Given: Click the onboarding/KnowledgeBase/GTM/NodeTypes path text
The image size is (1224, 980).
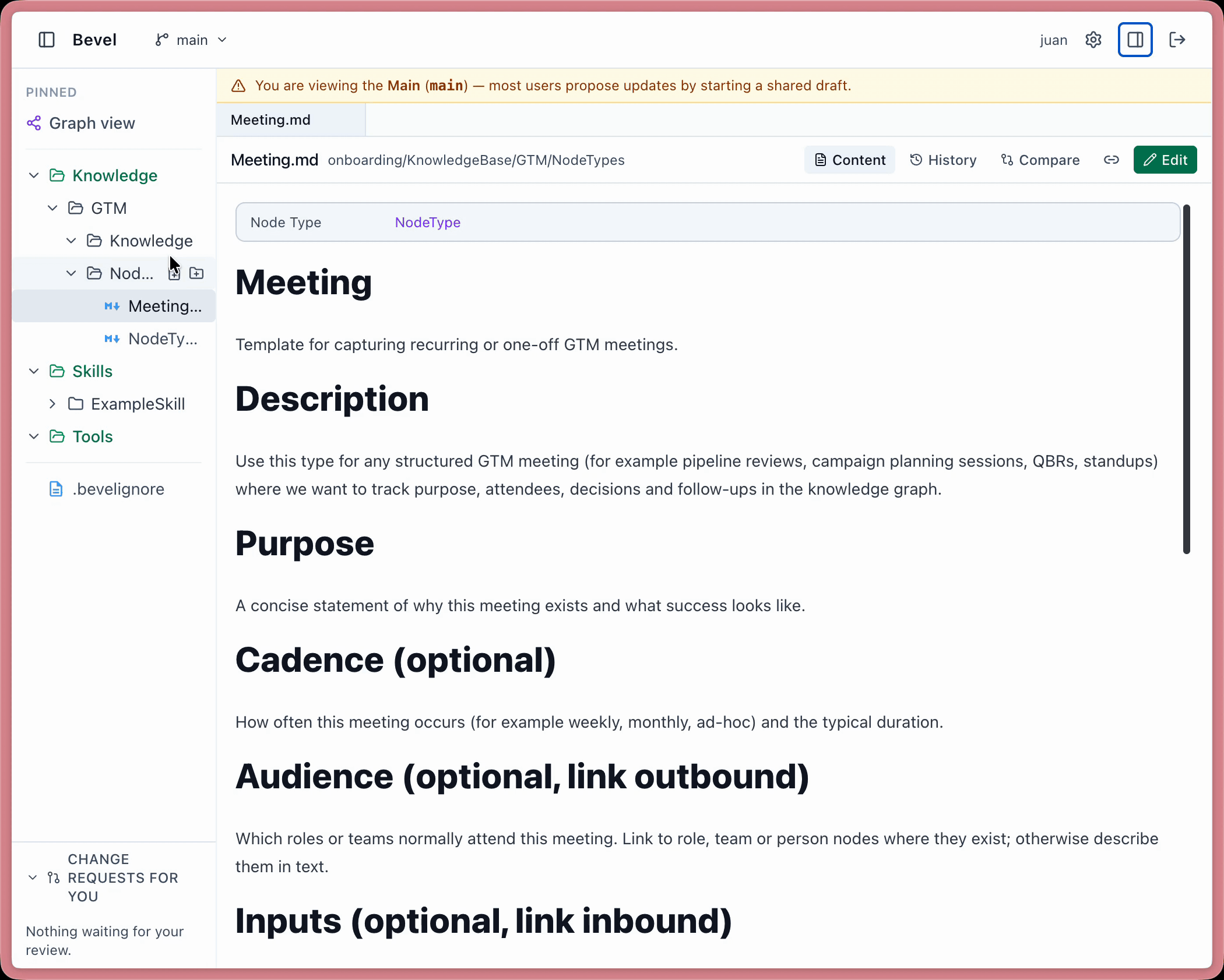Looking at the screenshot, I should click(x=476, y=160).
